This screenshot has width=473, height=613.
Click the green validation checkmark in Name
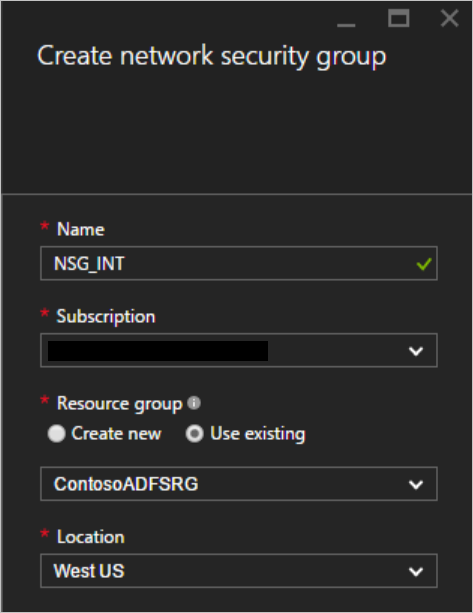point(424,264)
